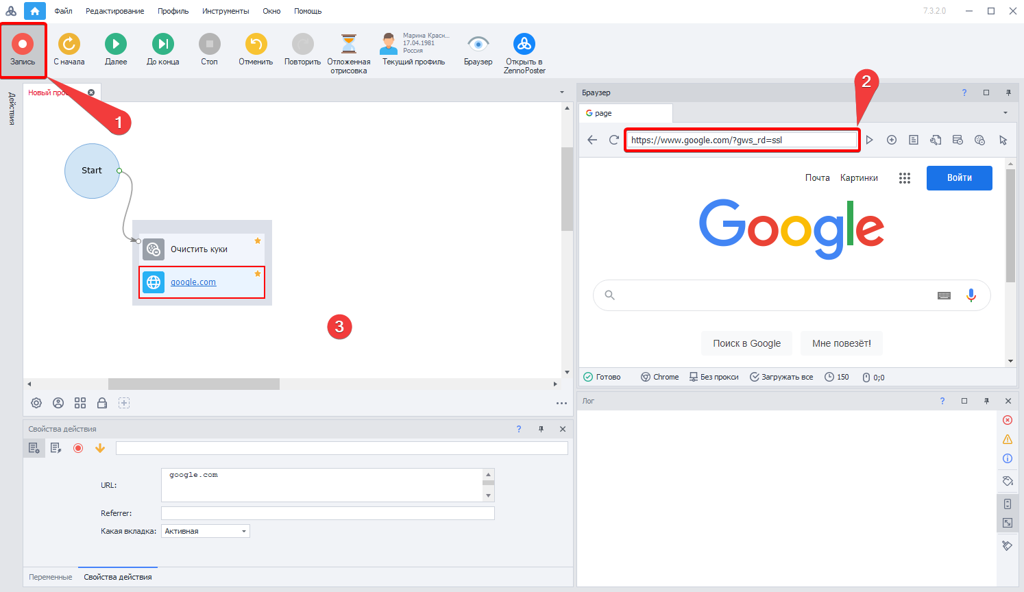Pin the Лог panel

[x=987, y=400]
